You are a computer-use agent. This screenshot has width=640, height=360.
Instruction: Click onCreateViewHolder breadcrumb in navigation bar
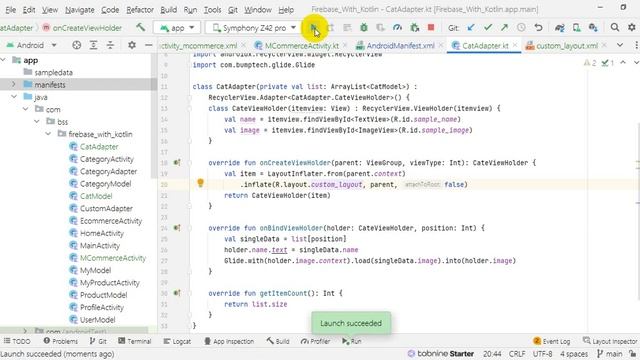coord(82,28)
